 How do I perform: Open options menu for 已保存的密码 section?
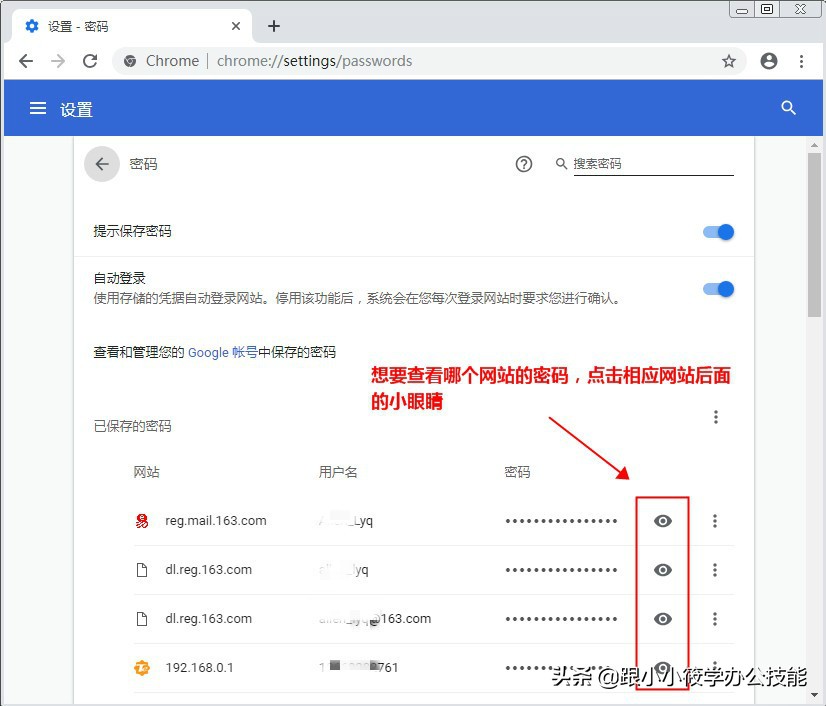pos(716,417)
